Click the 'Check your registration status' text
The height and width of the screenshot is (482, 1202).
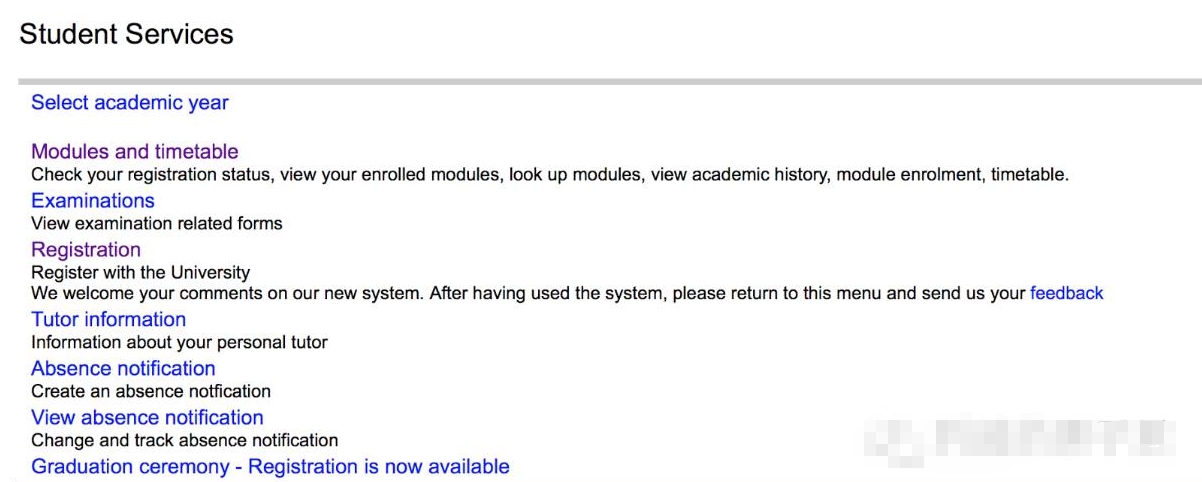pos(150,176)
